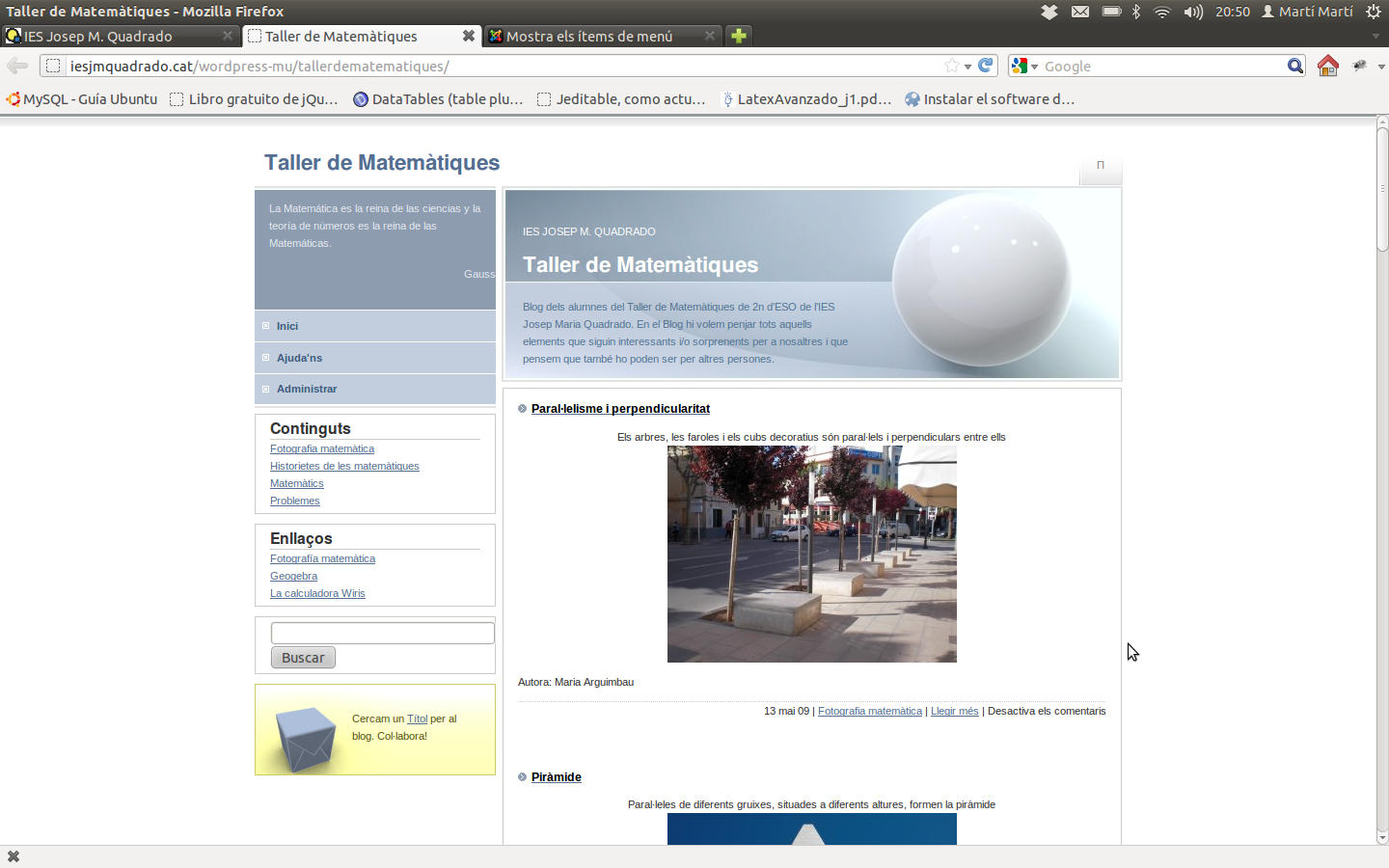Click the vertical page scrollbar thumb
Image resolution: width=1389 pixels, height=868 pixels.
tap(1381, 188)
